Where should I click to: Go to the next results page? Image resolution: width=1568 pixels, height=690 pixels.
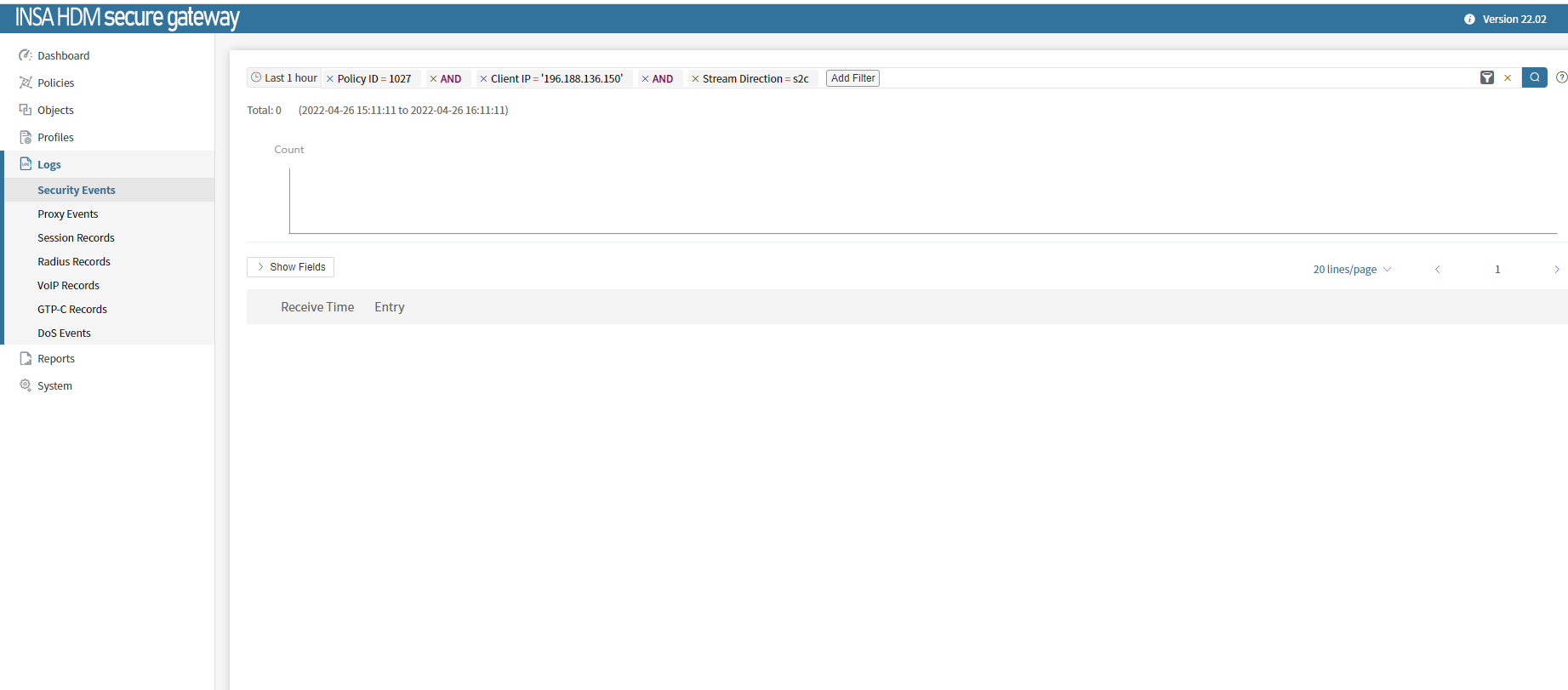point(1556,270)
